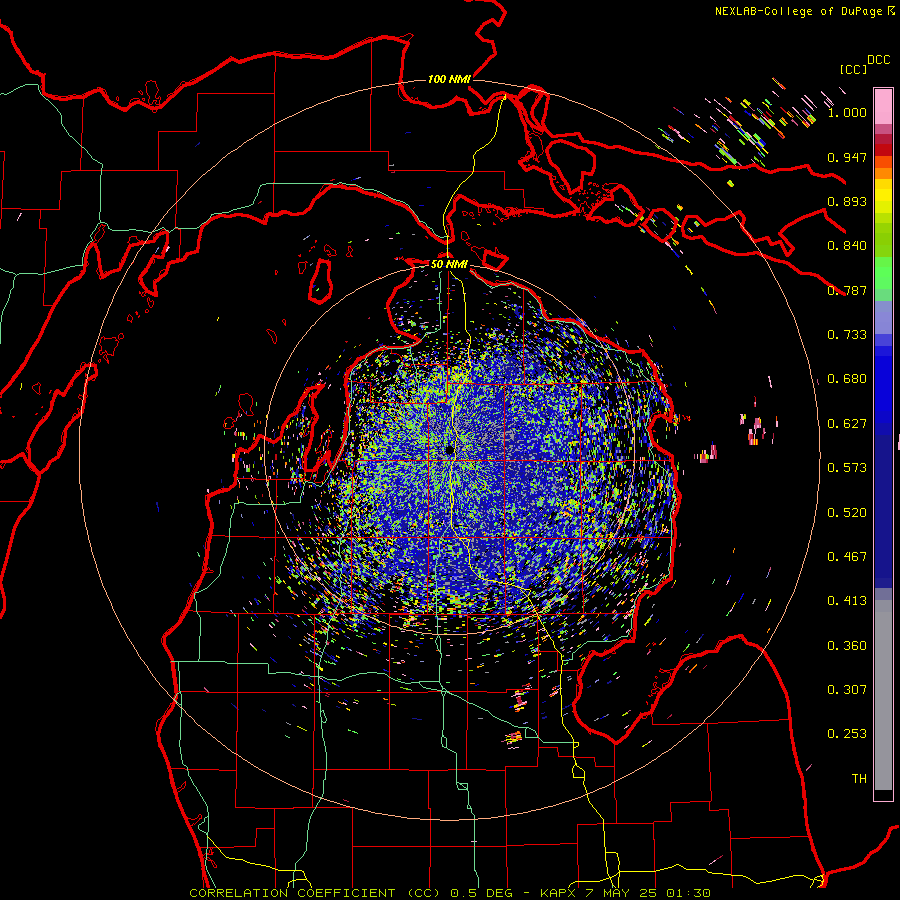The height and width of the screenshot is (900, 900).
Task: Select the 0.307 legend value
Action: [x=847, y=690]
